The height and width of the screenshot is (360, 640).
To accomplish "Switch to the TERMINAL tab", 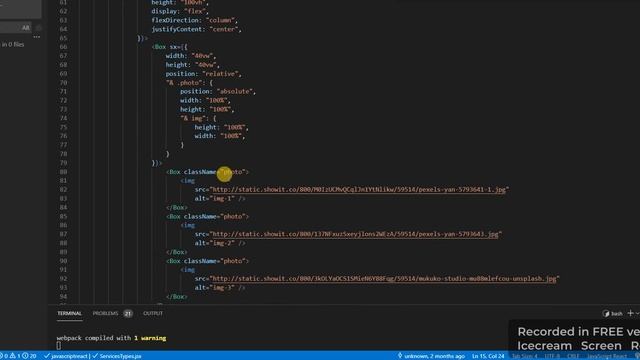I will [x=69, y=313].
